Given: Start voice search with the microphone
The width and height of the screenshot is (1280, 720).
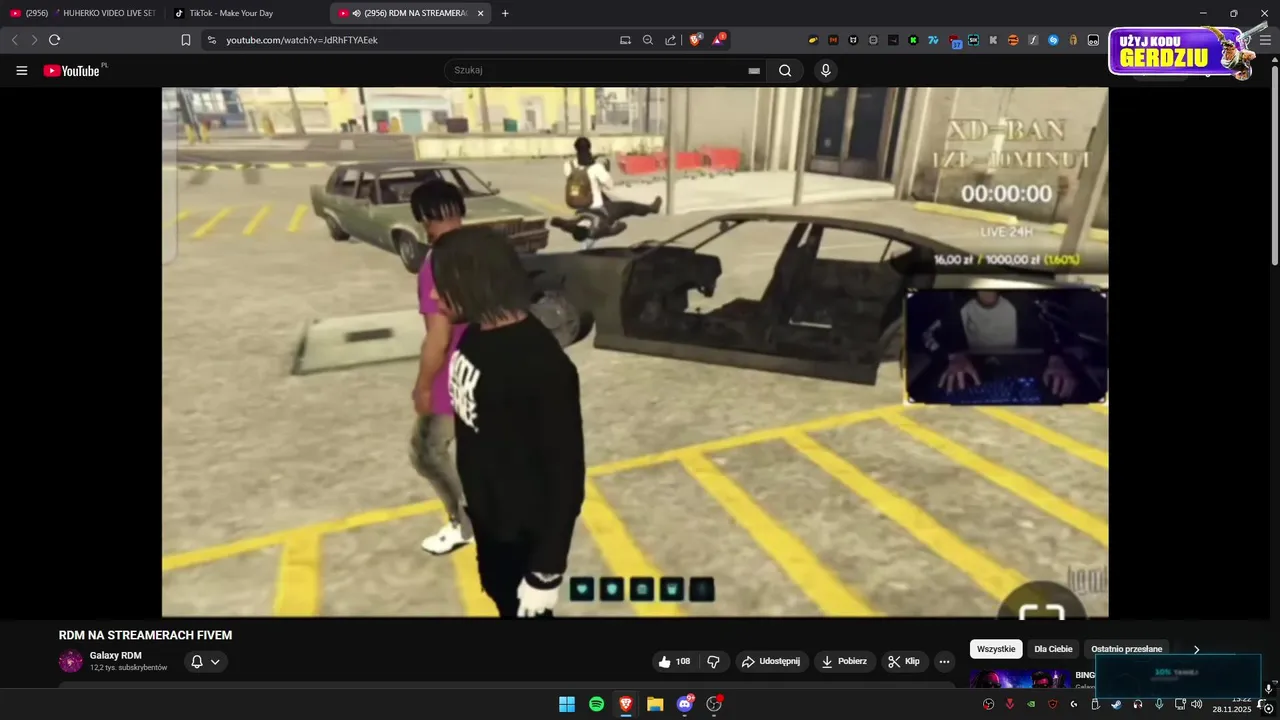Looking at the screenshot, I should pyautogui.click(x=825, y=70).
